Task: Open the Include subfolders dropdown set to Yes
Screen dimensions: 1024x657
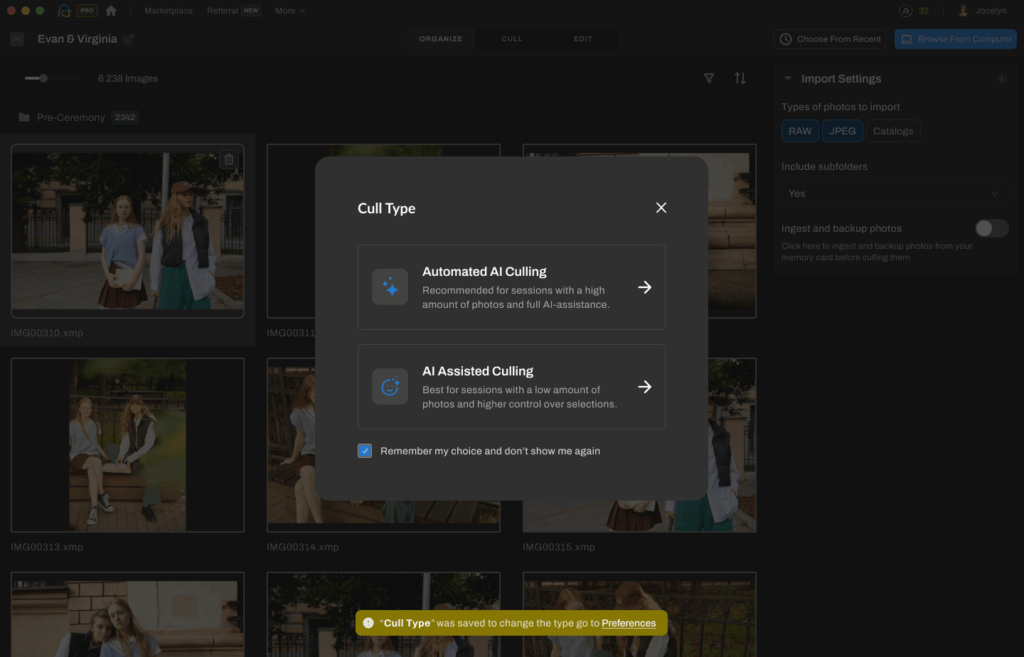Action: (x=895, y=193)
